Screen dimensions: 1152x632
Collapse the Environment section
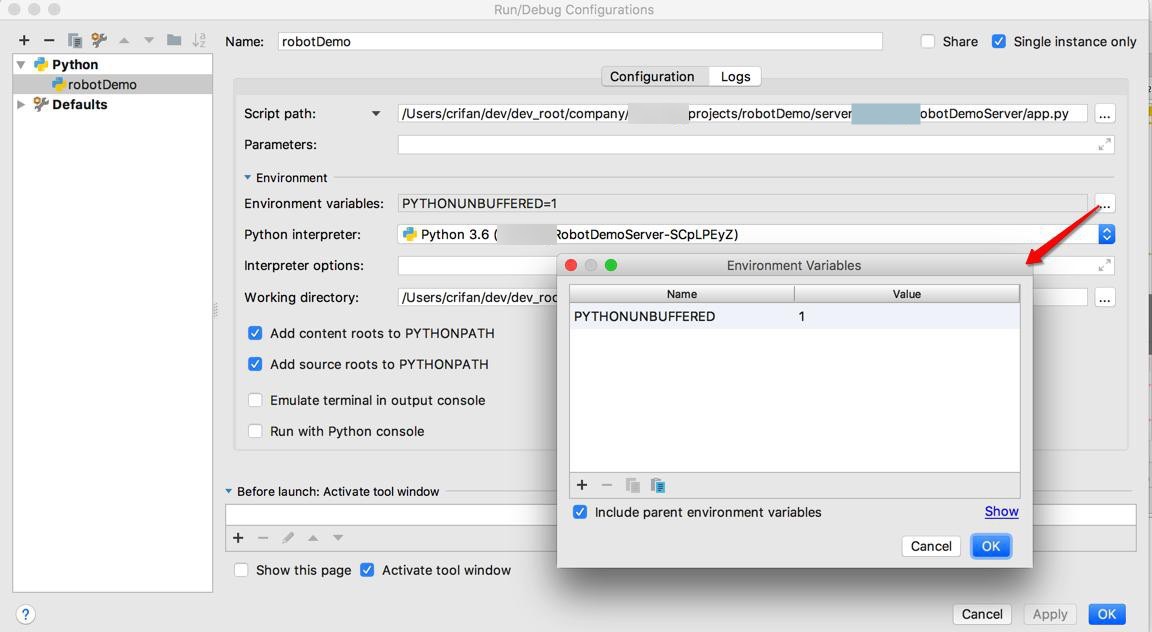248,177
